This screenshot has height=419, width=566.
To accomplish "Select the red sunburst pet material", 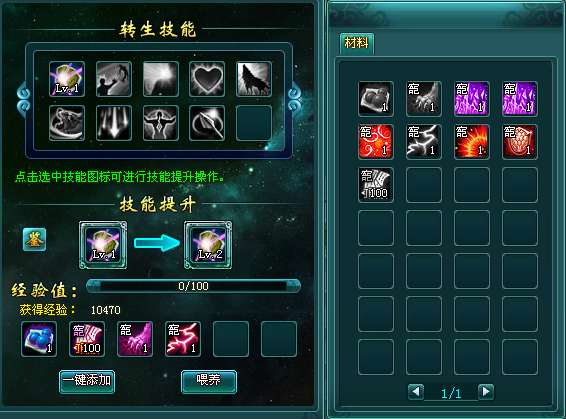I will point(472,142).
